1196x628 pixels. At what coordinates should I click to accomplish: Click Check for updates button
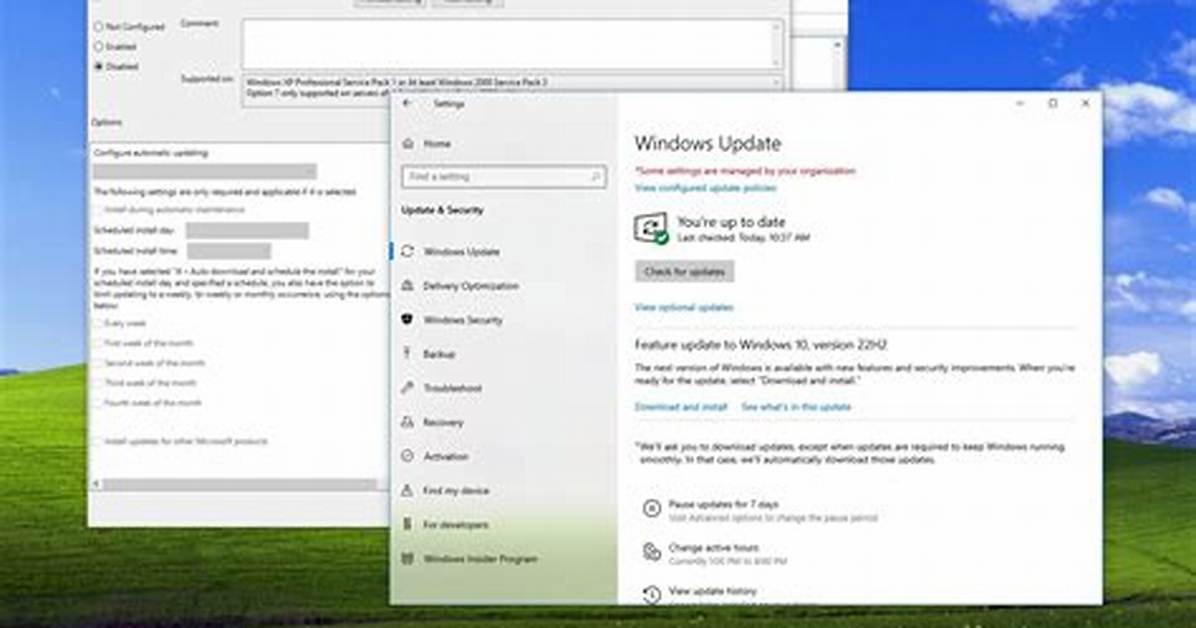pos(684,272)
